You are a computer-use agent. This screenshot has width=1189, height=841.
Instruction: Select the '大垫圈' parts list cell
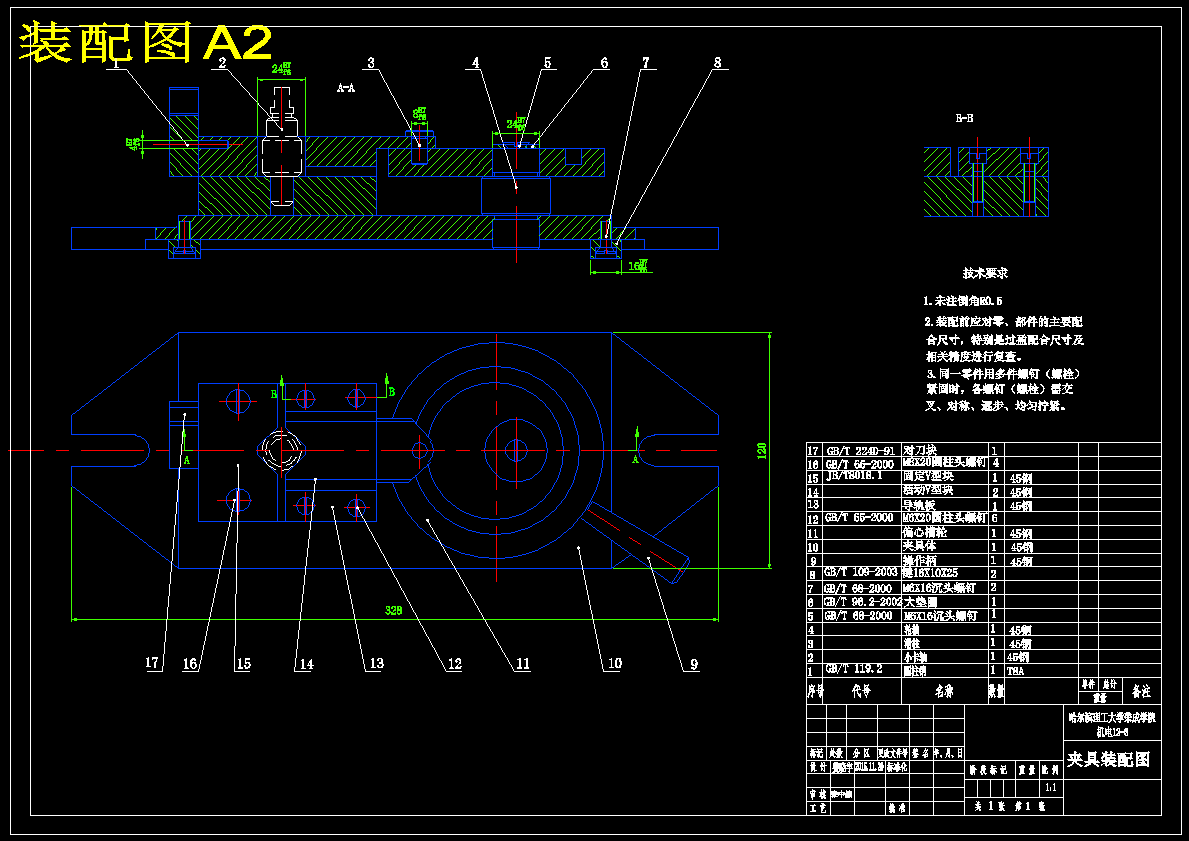[x=919, y=601]
